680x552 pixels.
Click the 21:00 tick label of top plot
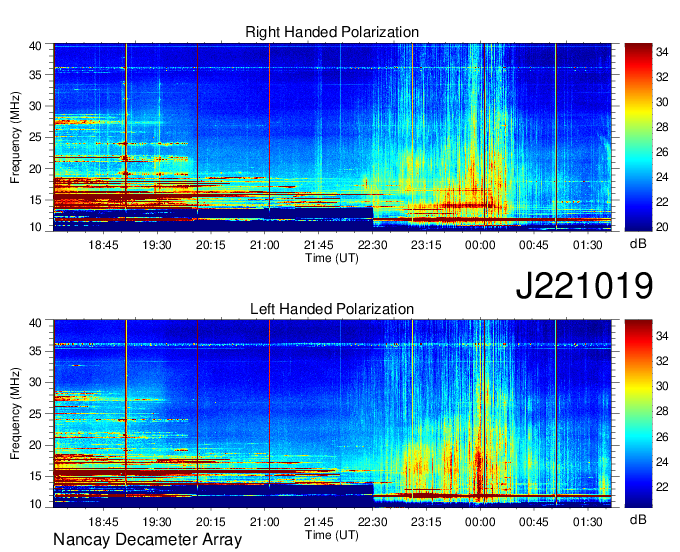point(265,245)
